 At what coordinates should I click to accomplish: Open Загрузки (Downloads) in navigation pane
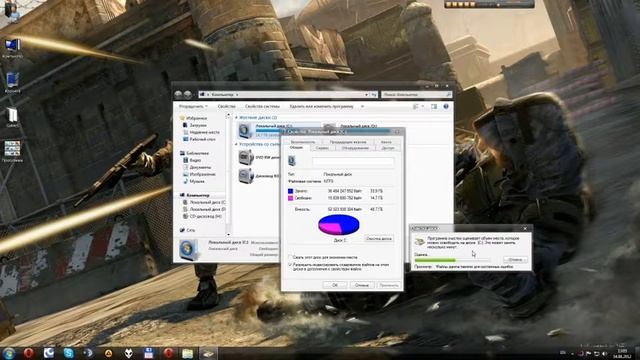198,125
